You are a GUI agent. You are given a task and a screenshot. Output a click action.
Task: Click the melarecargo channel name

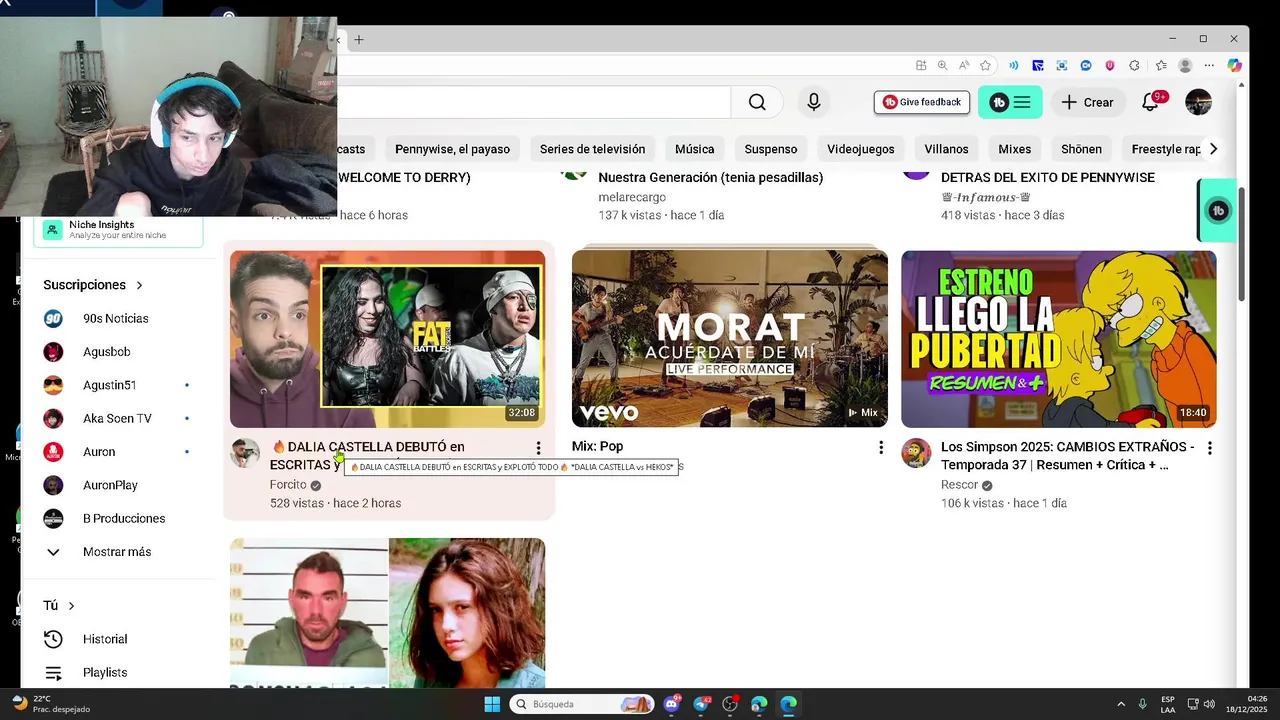pos(632,197)
